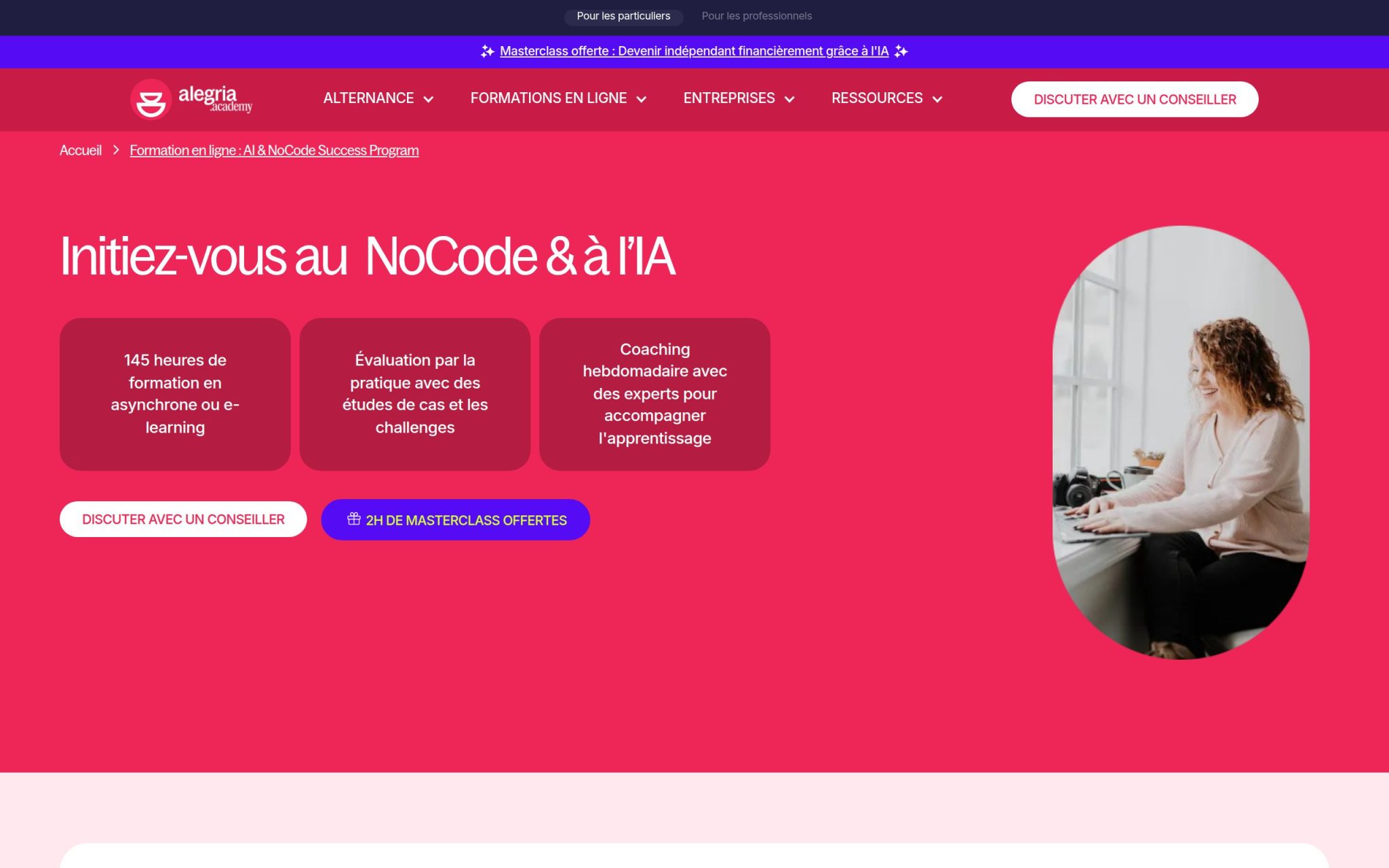Click the sparkle icon after grâce à l'IA
1389x868 pixels.
pos(901,52)
